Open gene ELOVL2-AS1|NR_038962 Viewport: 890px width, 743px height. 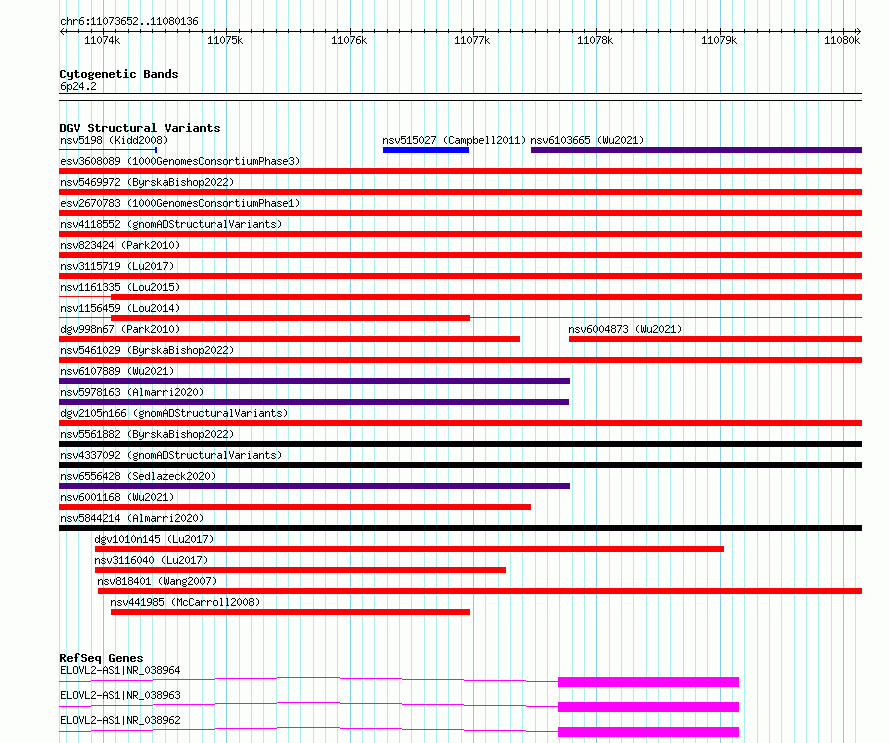[x=120, y=720]
